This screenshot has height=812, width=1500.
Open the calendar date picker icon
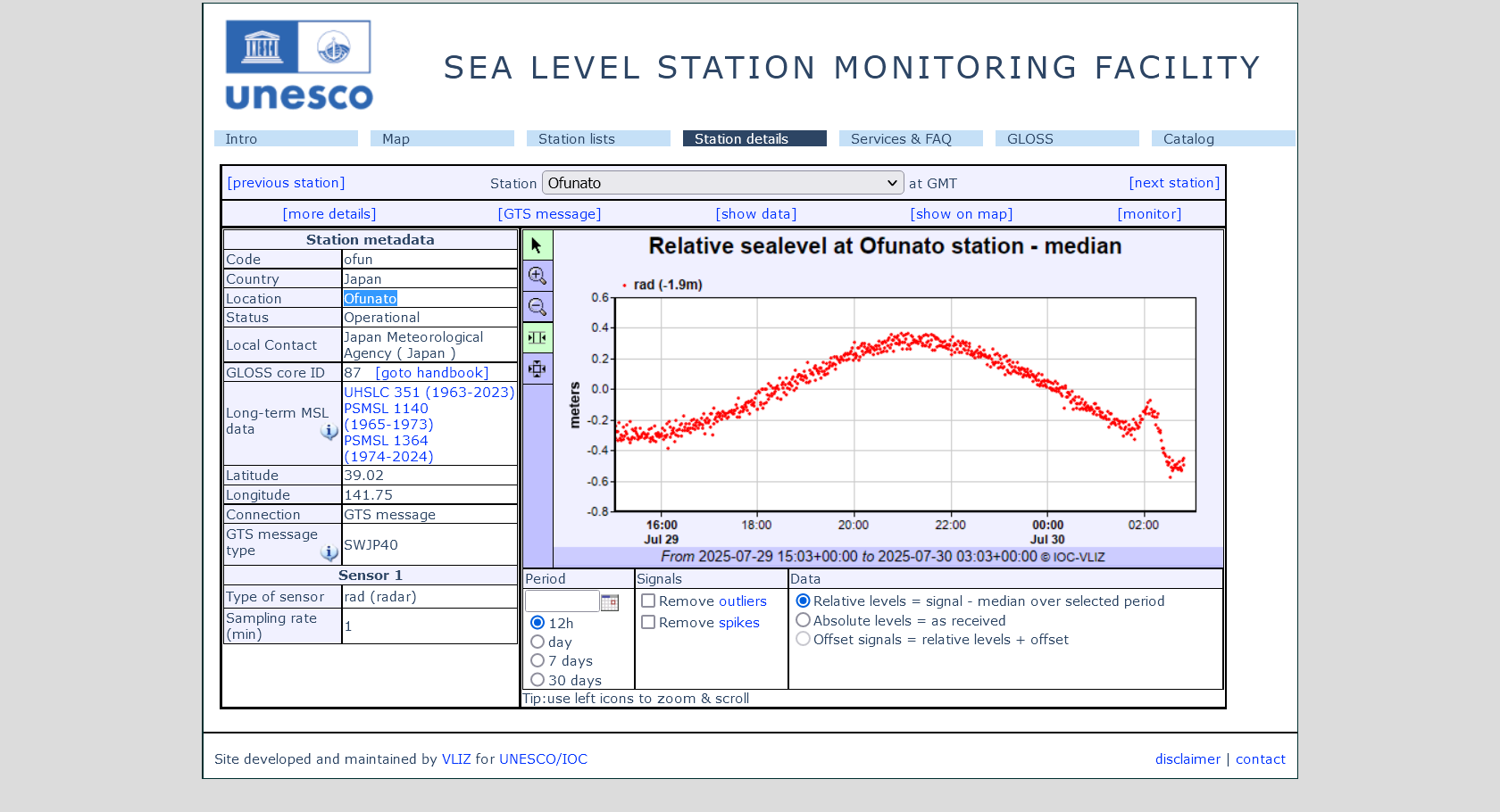coord(610,602)
